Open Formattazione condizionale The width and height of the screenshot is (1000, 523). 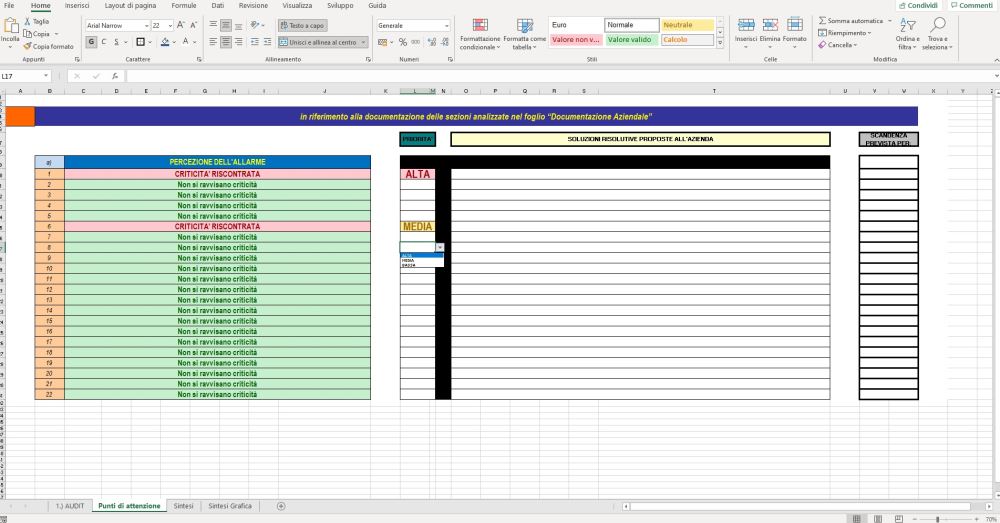[480, 34]
